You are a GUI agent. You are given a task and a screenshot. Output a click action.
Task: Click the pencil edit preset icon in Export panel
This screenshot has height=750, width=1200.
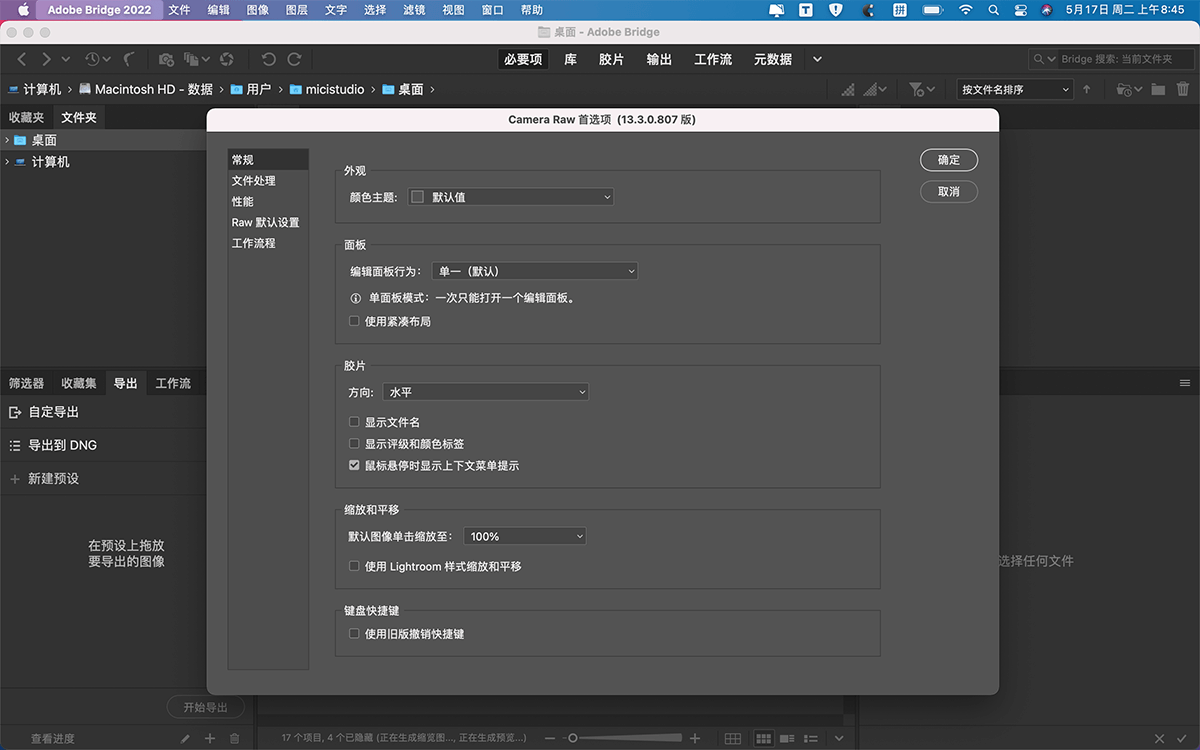(185, 739)
